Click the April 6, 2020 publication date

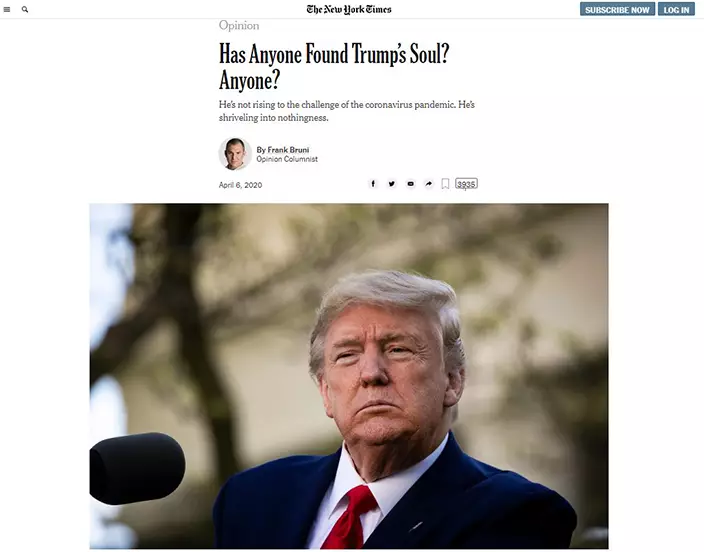(240, 185)
